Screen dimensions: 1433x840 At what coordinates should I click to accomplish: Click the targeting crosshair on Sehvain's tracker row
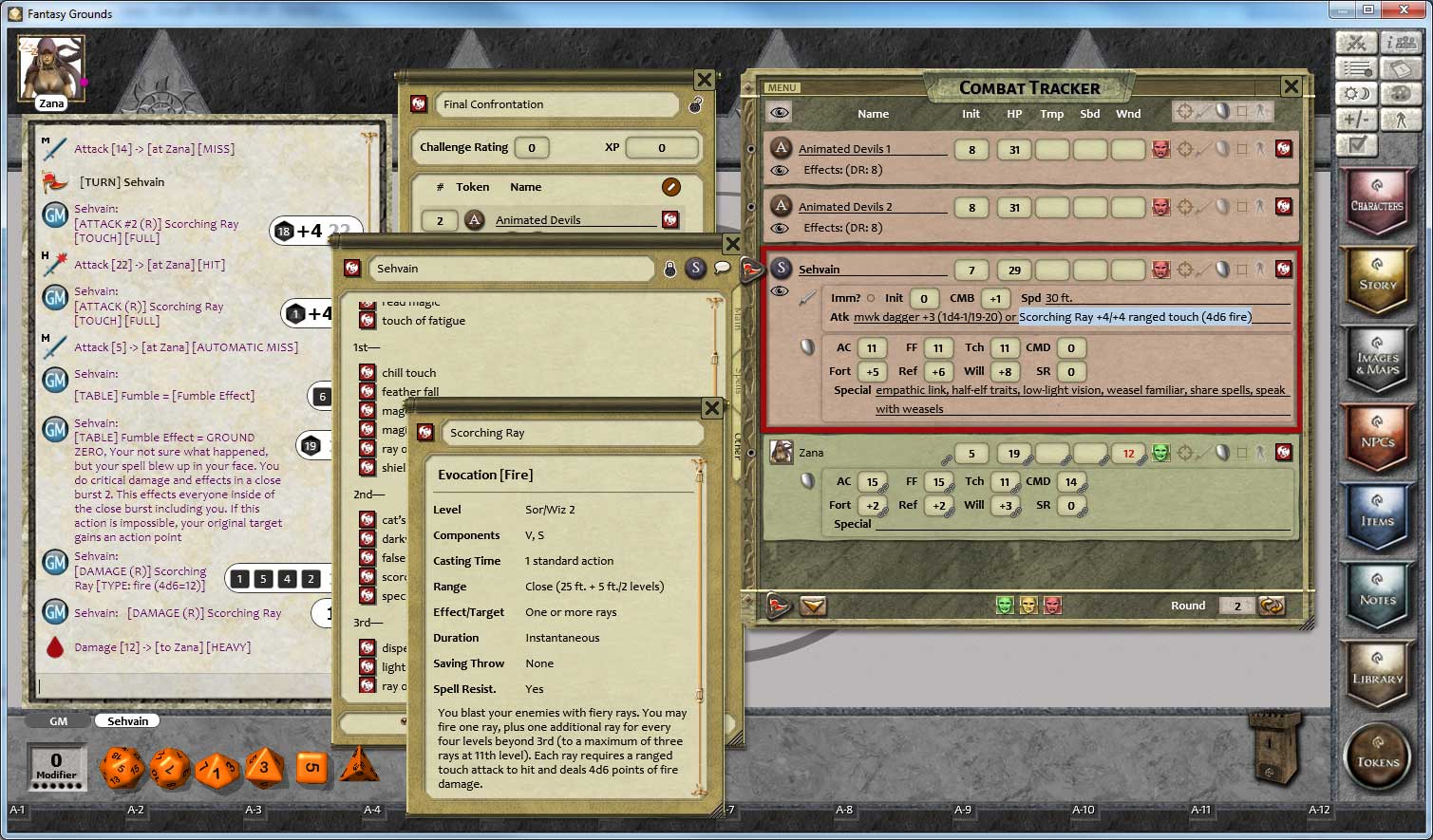click(x=1185, y=269)
